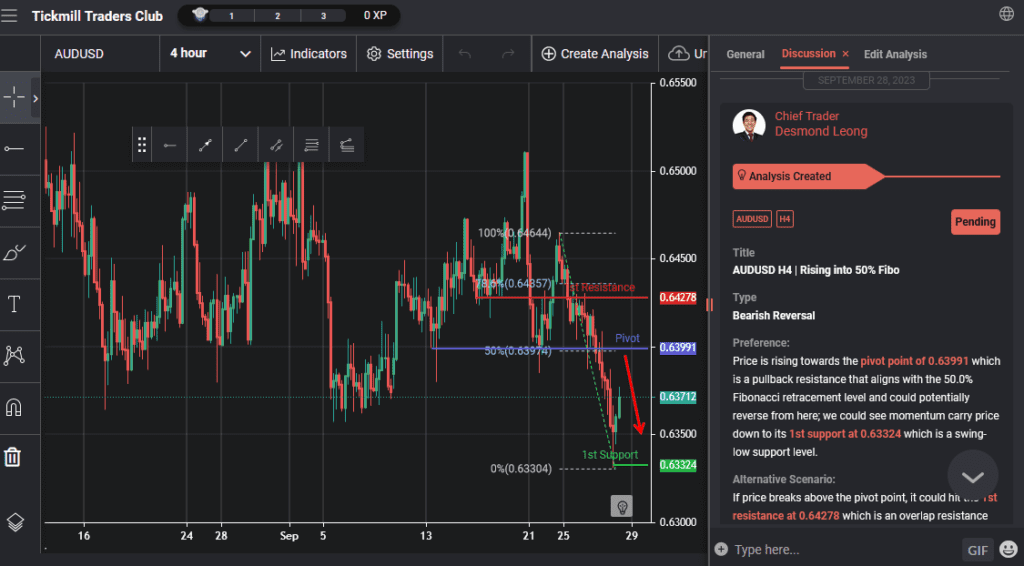Click the undo arrow
1024x566 pixels.
pos(464,54)
